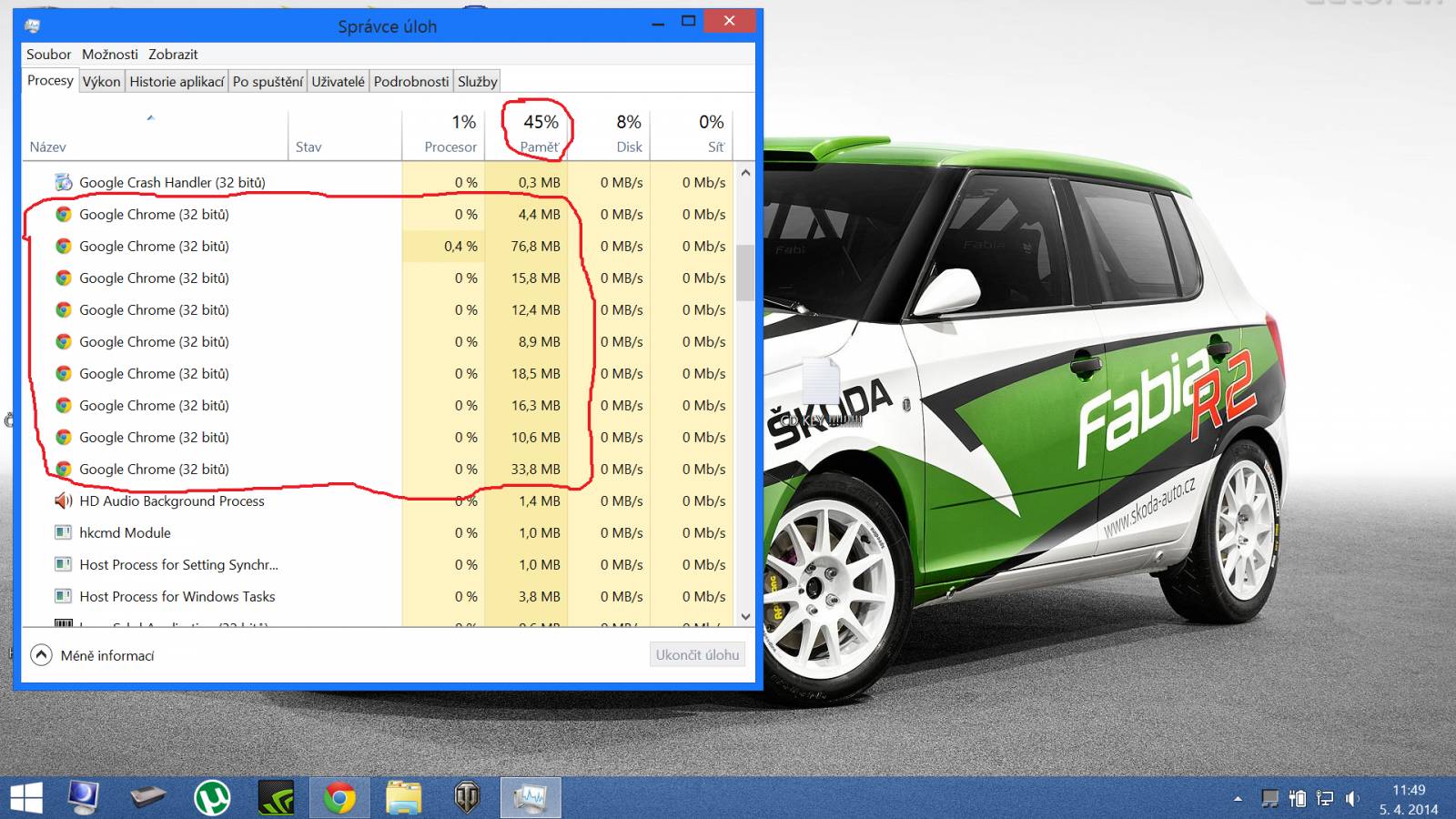Click the Chrome icon in 76,8 MB row
This screenshot has height=819, width=1456.
pyautogui.click(x=63, y=246)
